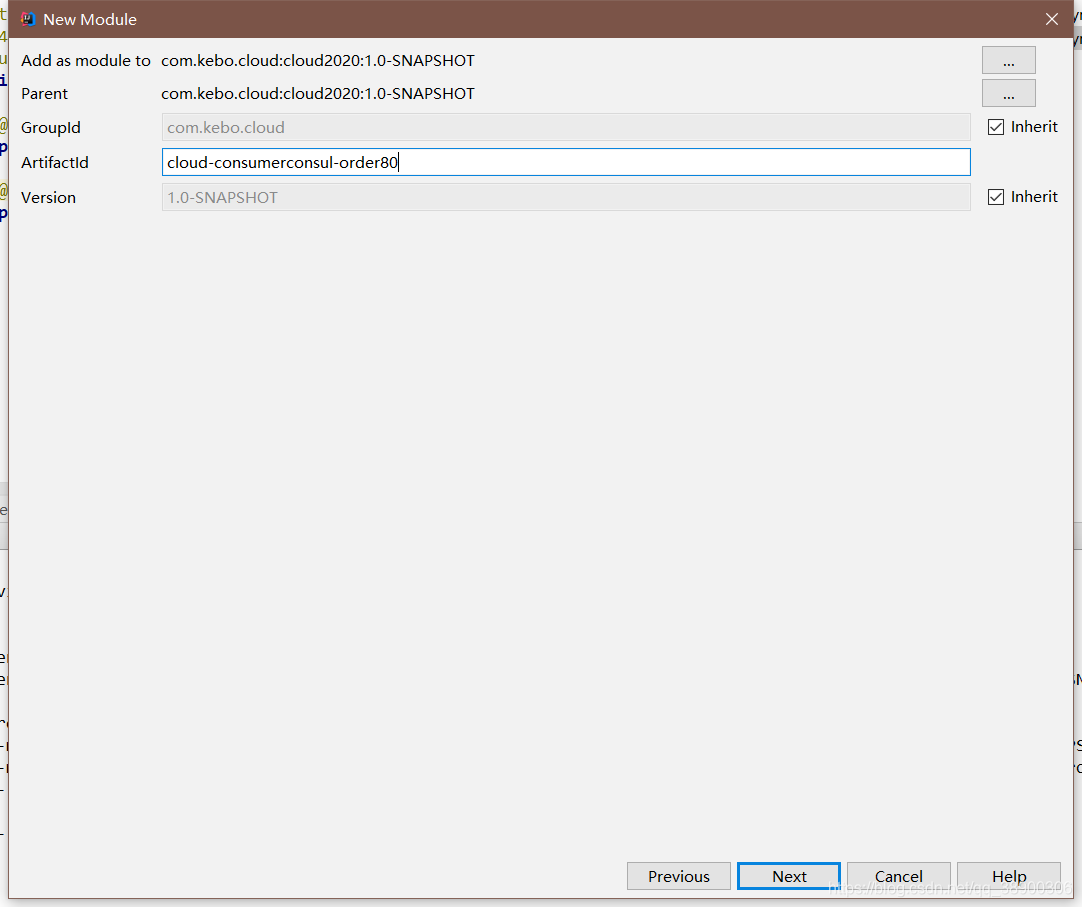Click the New Module dialog title bar
This screenshot has width=1082, height=907.
tap(500, 18)
